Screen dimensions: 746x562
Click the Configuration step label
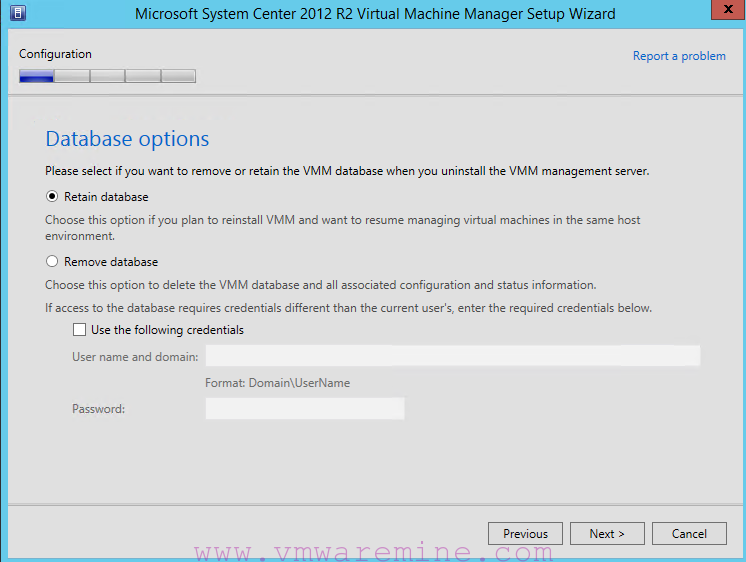[55, 54]
